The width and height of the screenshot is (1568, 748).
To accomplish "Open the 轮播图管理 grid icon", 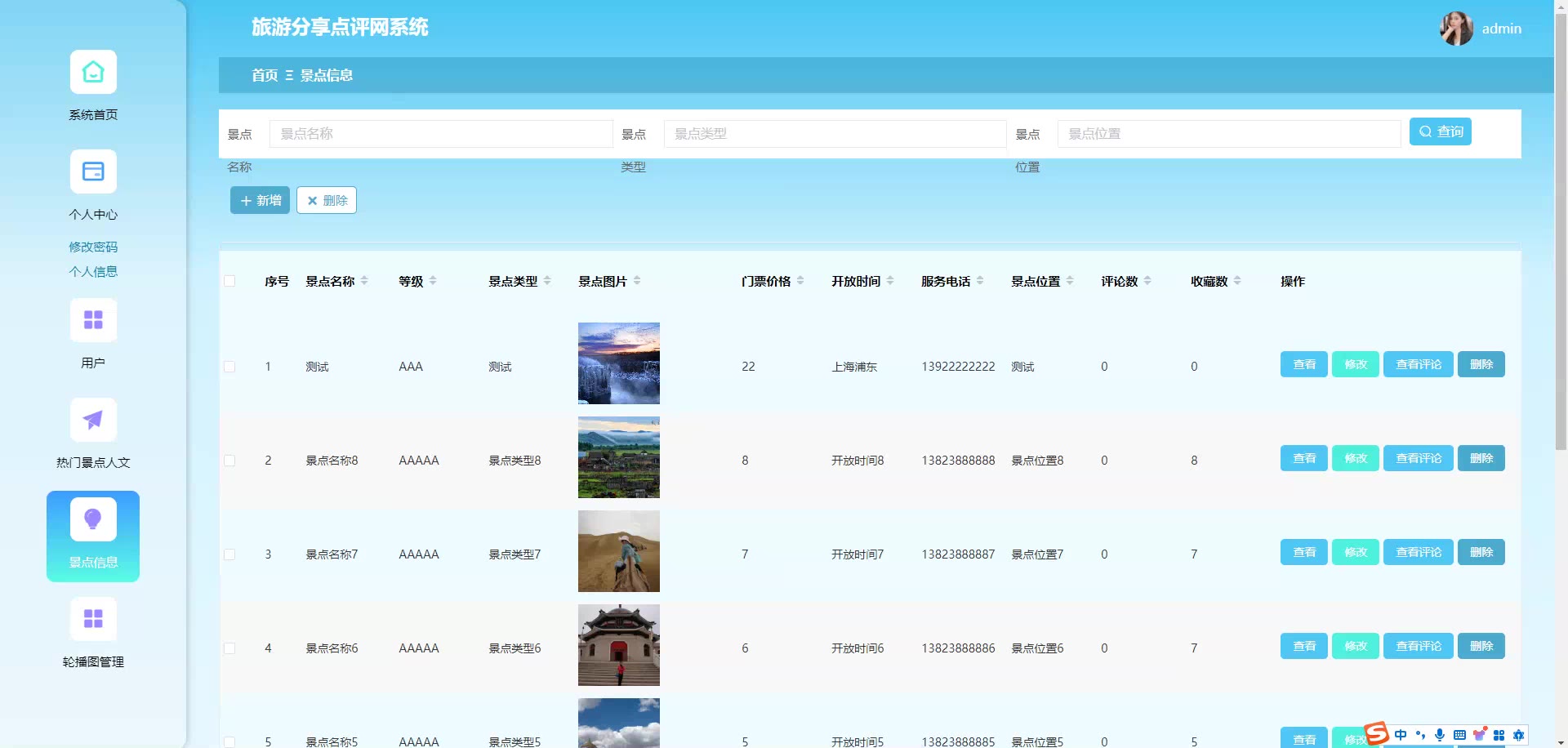I will point(93,619).
